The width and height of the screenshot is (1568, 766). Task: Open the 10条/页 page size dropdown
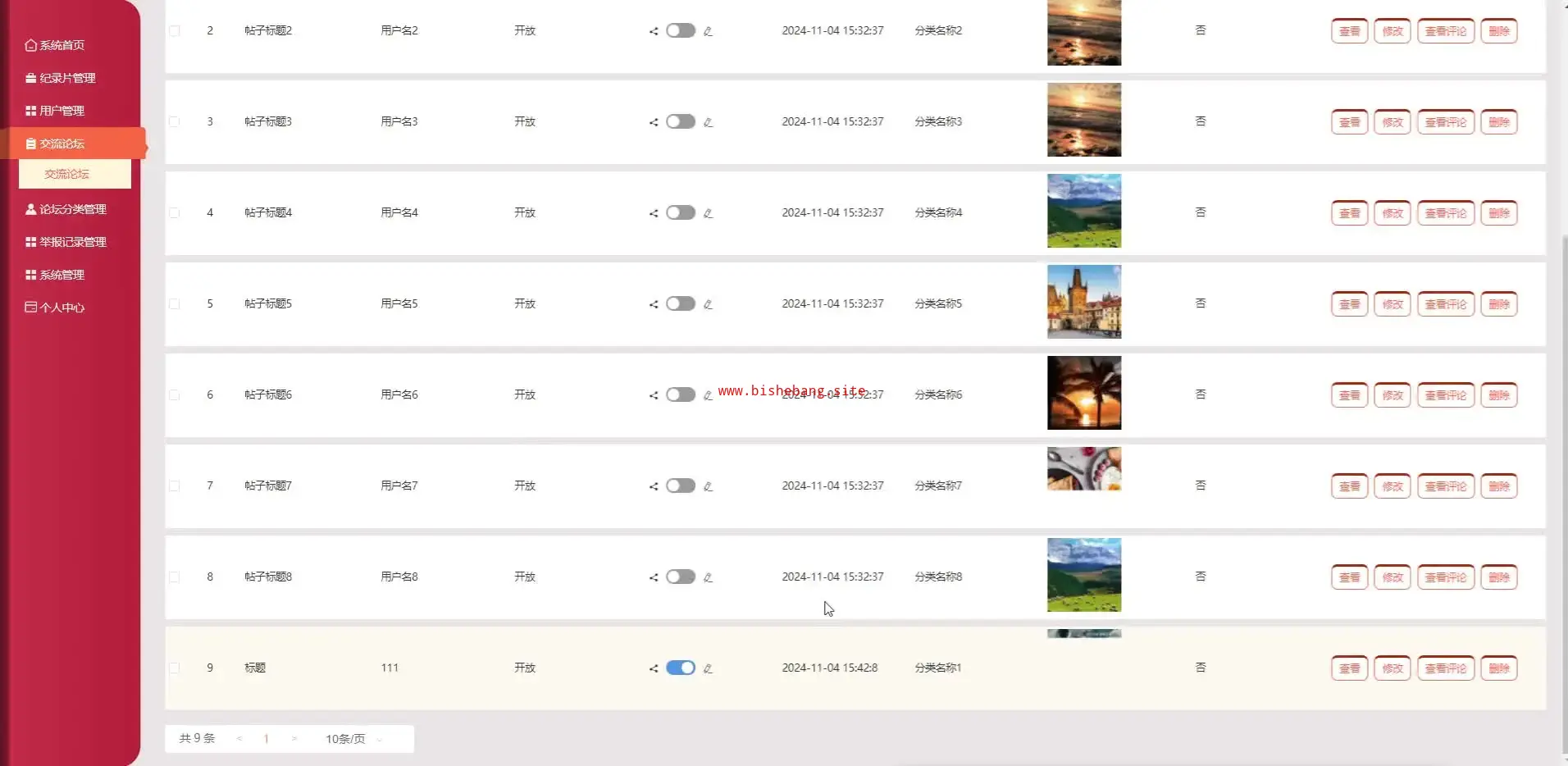(x=354, y=739)
